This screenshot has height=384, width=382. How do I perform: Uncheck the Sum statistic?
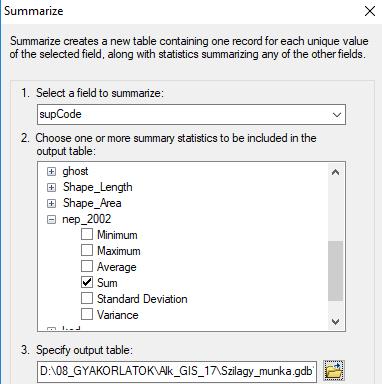[87, 282]
